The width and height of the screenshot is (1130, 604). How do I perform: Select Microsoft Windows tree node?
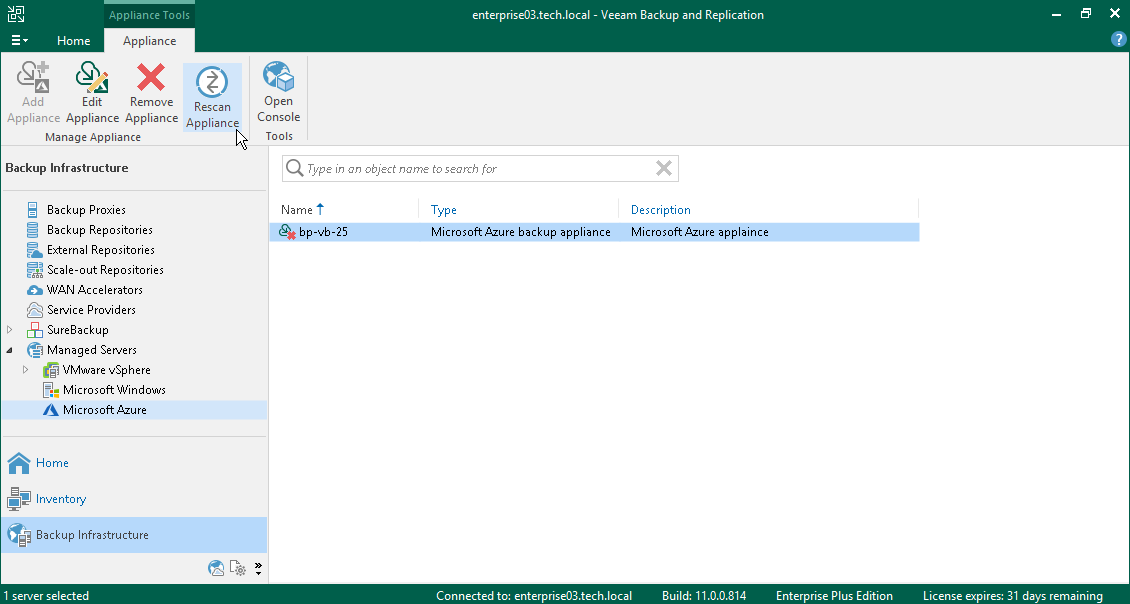114,390
